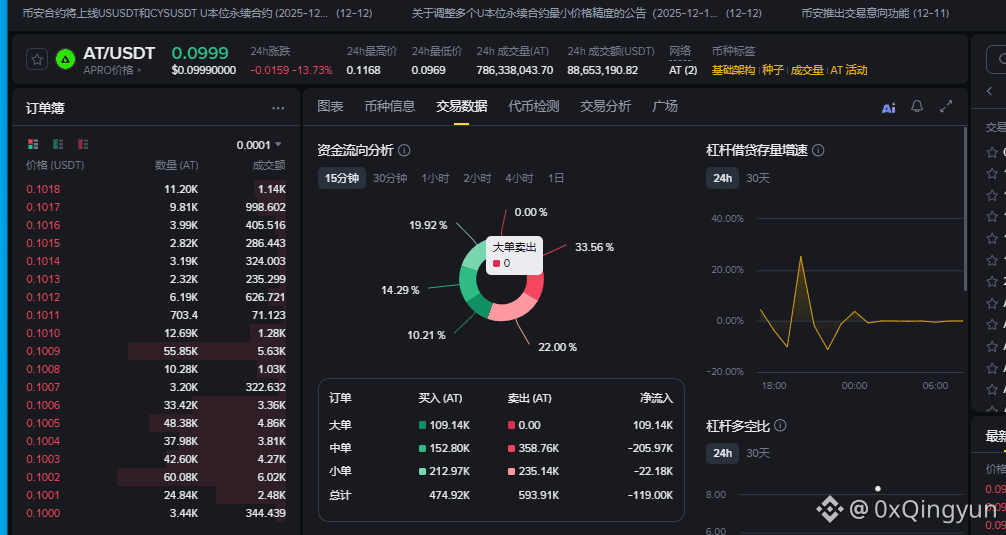Screen dimensions: 1006x535
Task: Click info icon next to 杠杆借贷存量增速
Action: pyautogui.click(x=818, y=150)
